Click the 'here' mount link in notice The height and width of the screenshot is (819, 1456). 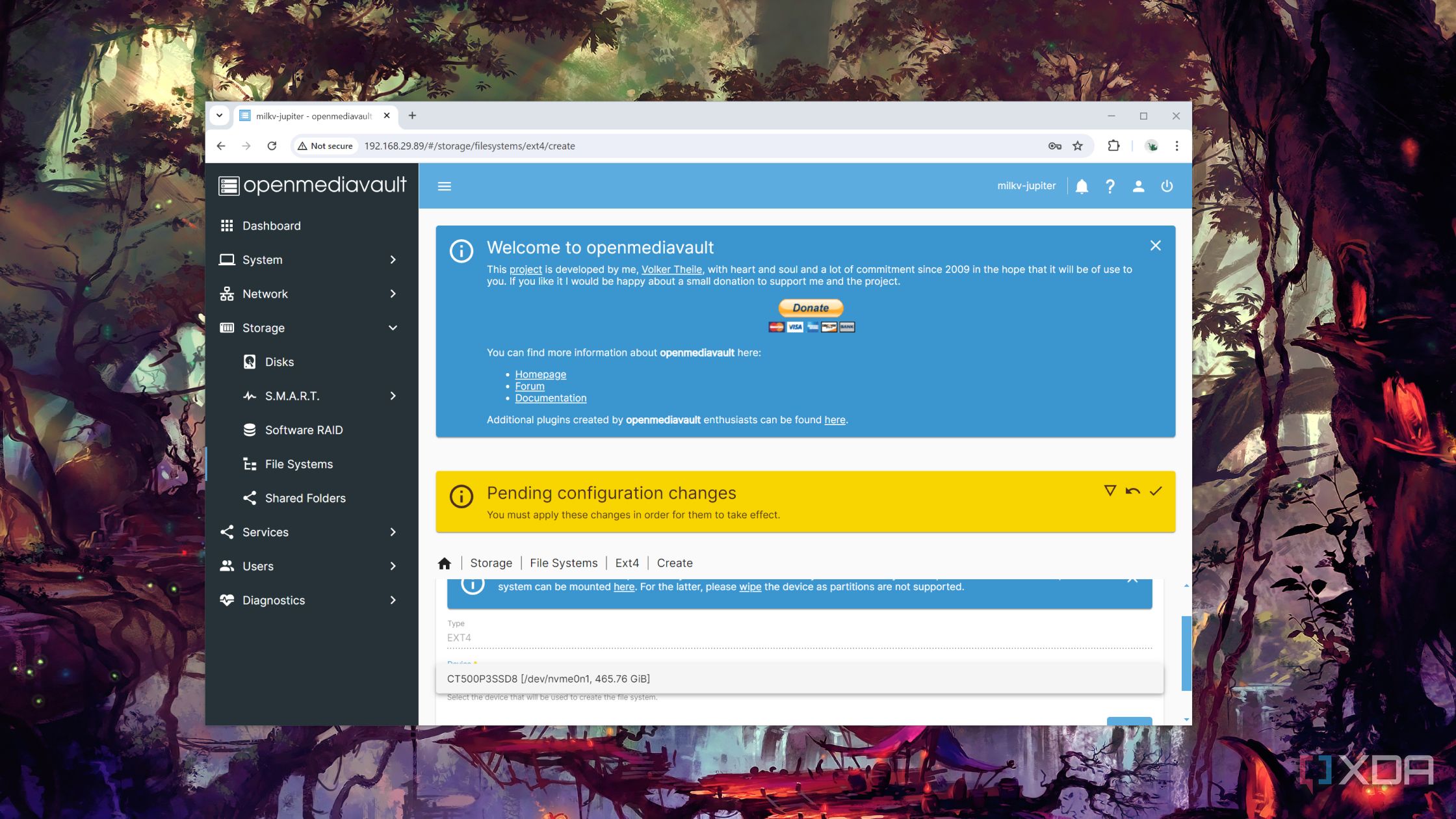[624, 586]
